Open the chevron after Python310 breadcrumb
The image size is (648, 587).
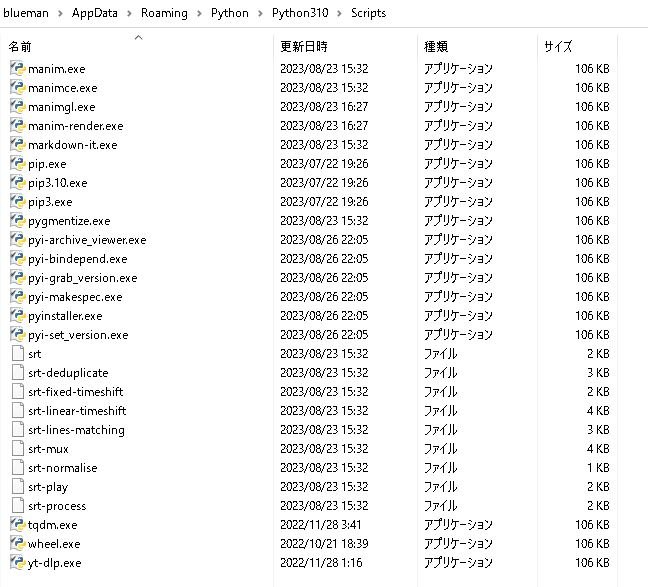[340, 13]
